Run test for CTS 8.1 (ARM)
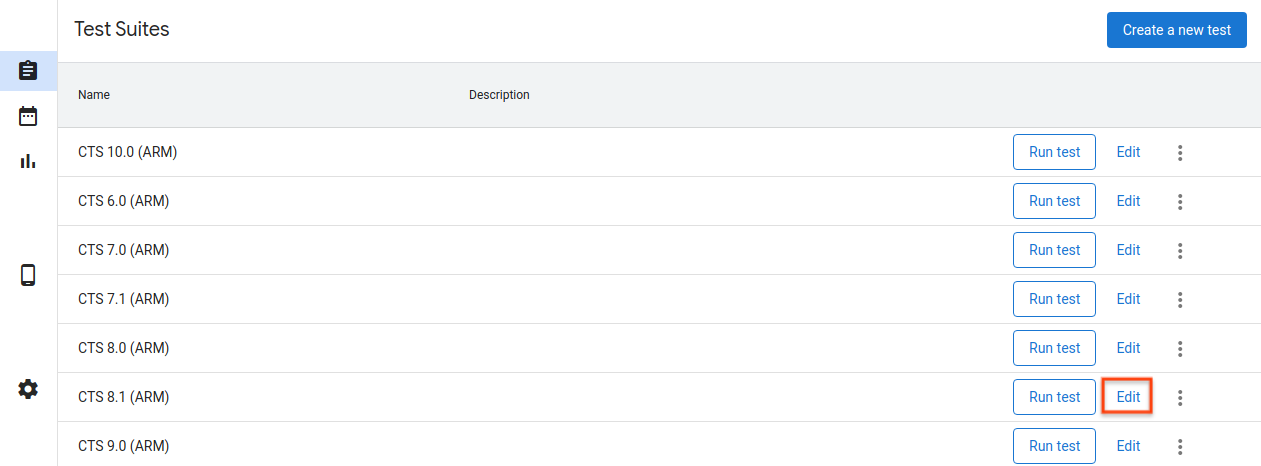 pos(1054,397)
